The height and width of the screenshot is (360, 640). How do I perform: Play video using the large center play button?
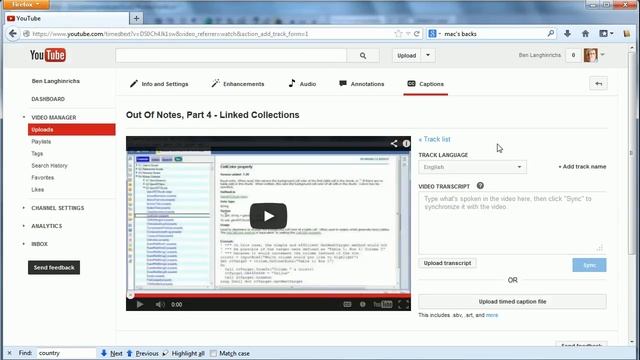268,216
